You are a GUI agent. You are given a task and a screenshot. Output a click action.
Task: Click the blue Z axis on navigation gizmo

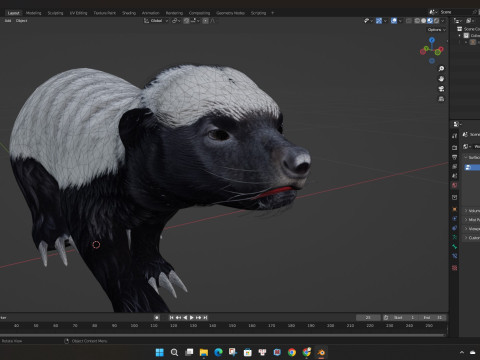point(432,40)
